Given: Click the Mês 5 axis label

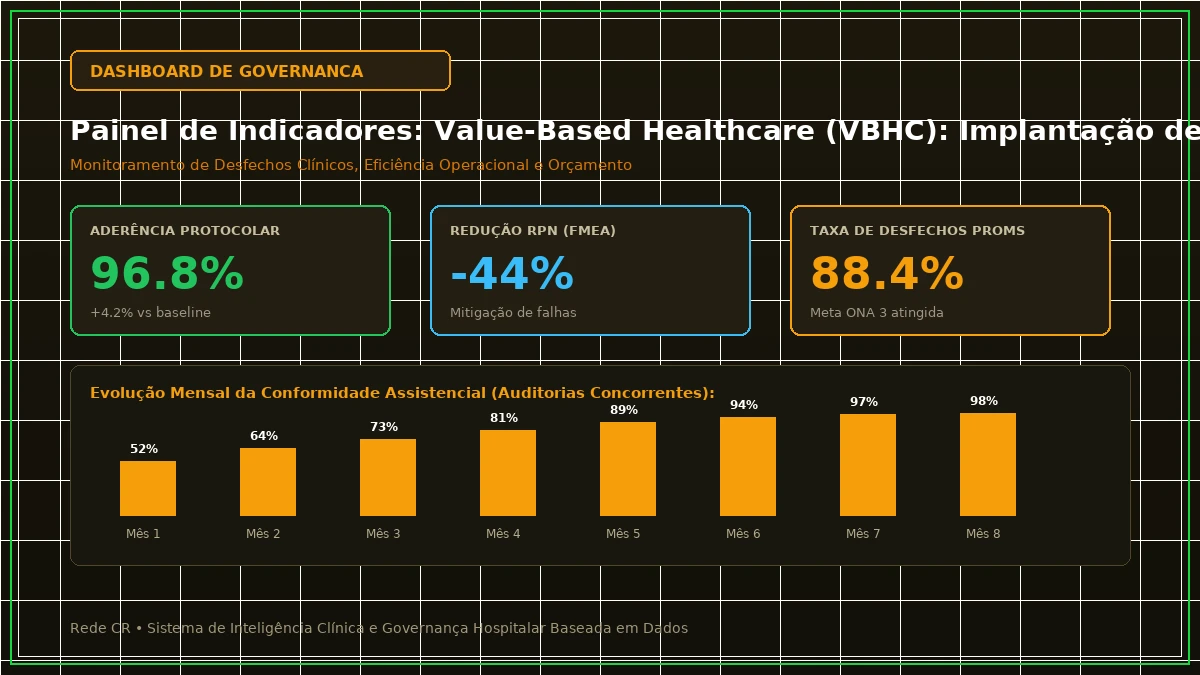Looking at the screenshot, I should (x=623, y=534).
